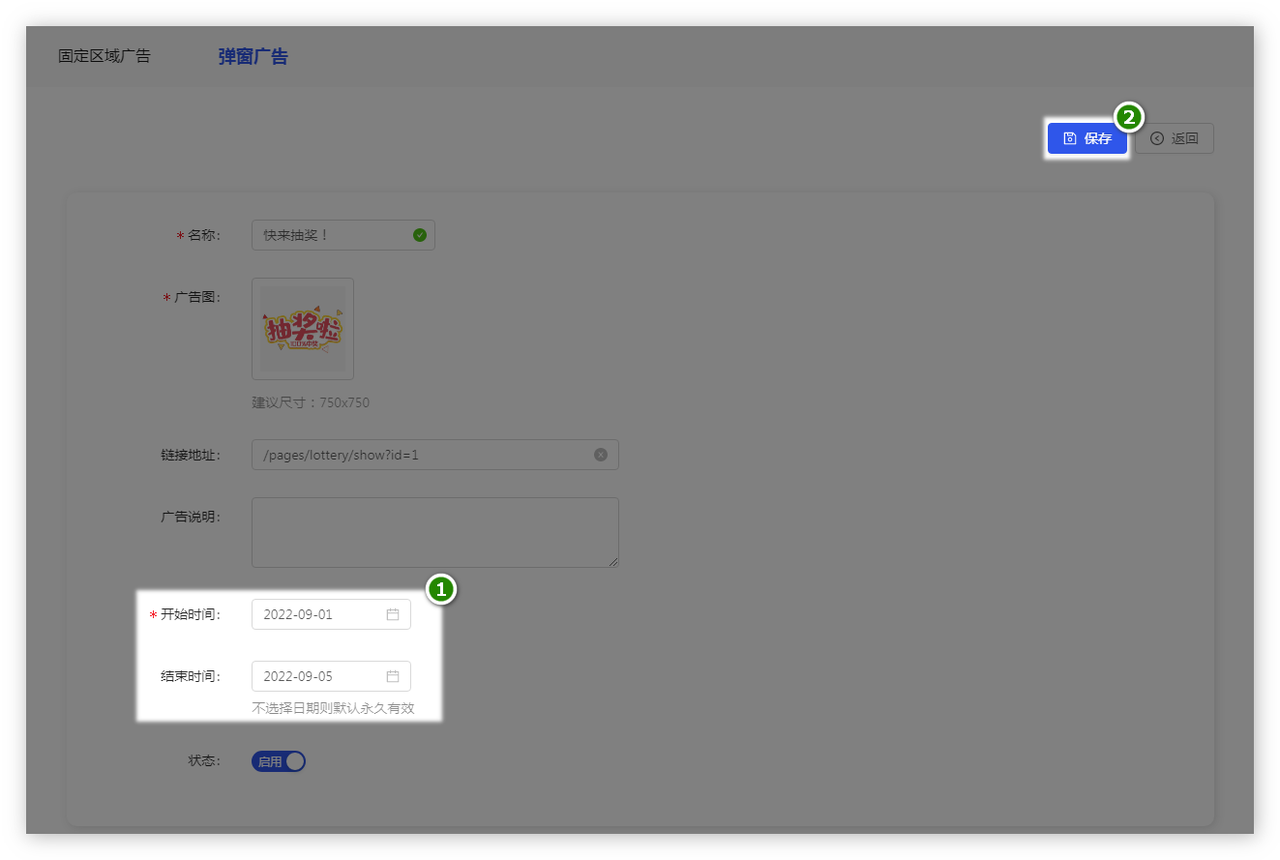The height and width of the screenshot is (860, 1280).
Task: Open the 抽奖啦 ad image thumbnail
Action: pyautogui.click(x=303, y=329)
